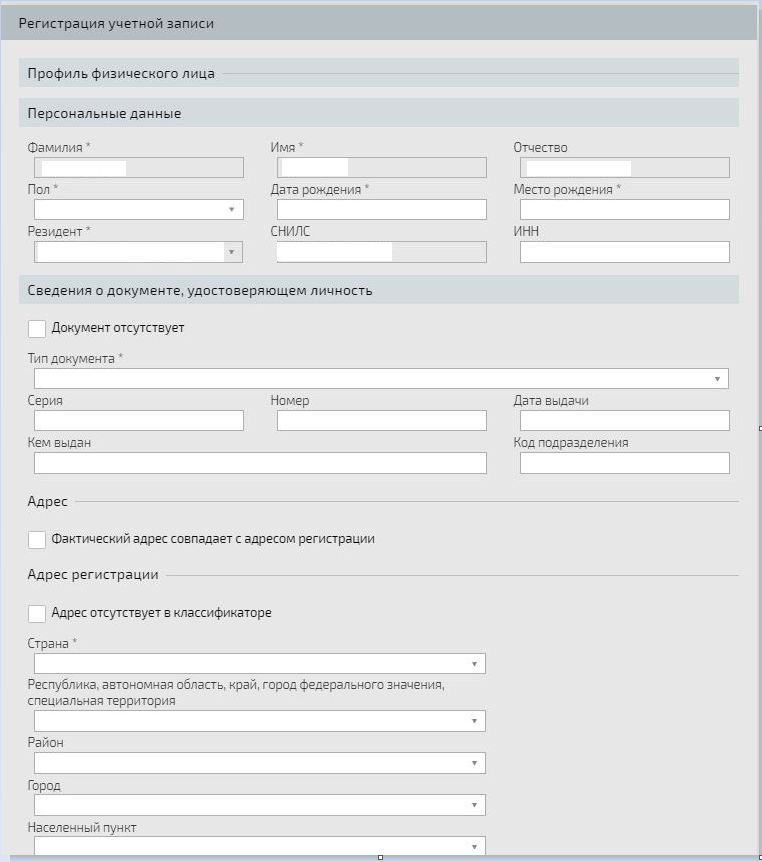The width and height of the screenshot is (762, 862).
Task: Open the Пол dropdown
Action: pyautogui.click(x=139, y=209)
